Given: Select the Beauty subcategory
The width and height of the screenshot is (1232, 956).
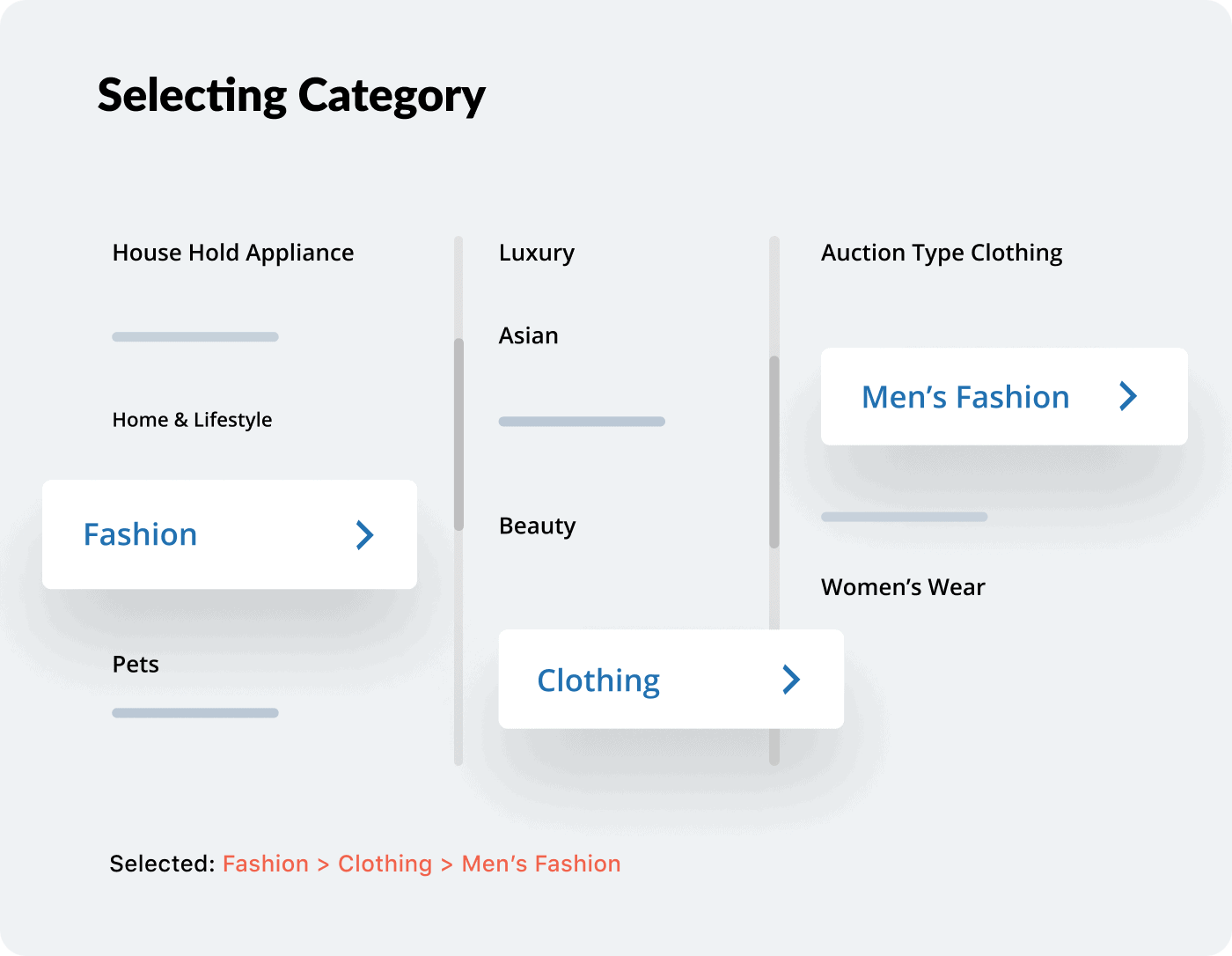Looking at the screenshot, I should tap(537, 526).
